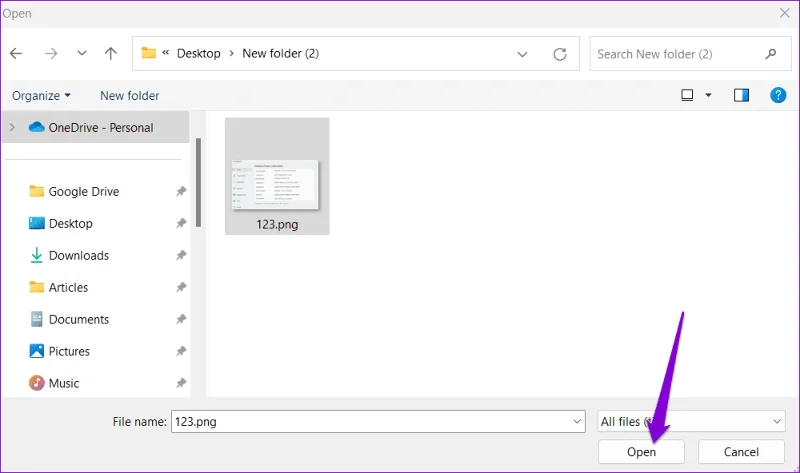The image size is (800, 473).
Task: Select Desktop in the address breadcrumb
Action: [x=198, y=54]
